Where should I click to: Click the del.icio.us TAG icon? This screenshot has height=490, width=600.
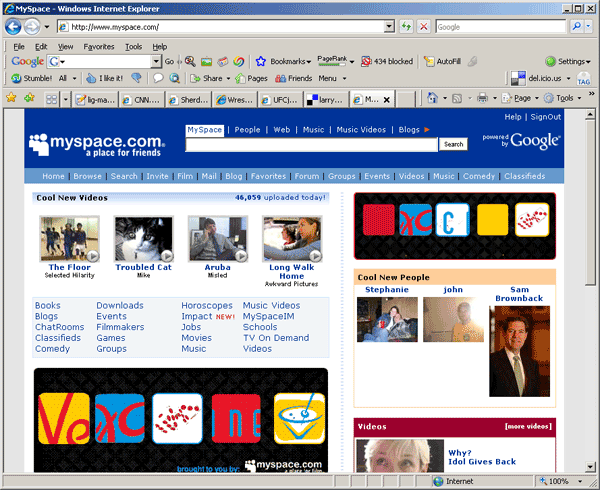tap(584, 78)
